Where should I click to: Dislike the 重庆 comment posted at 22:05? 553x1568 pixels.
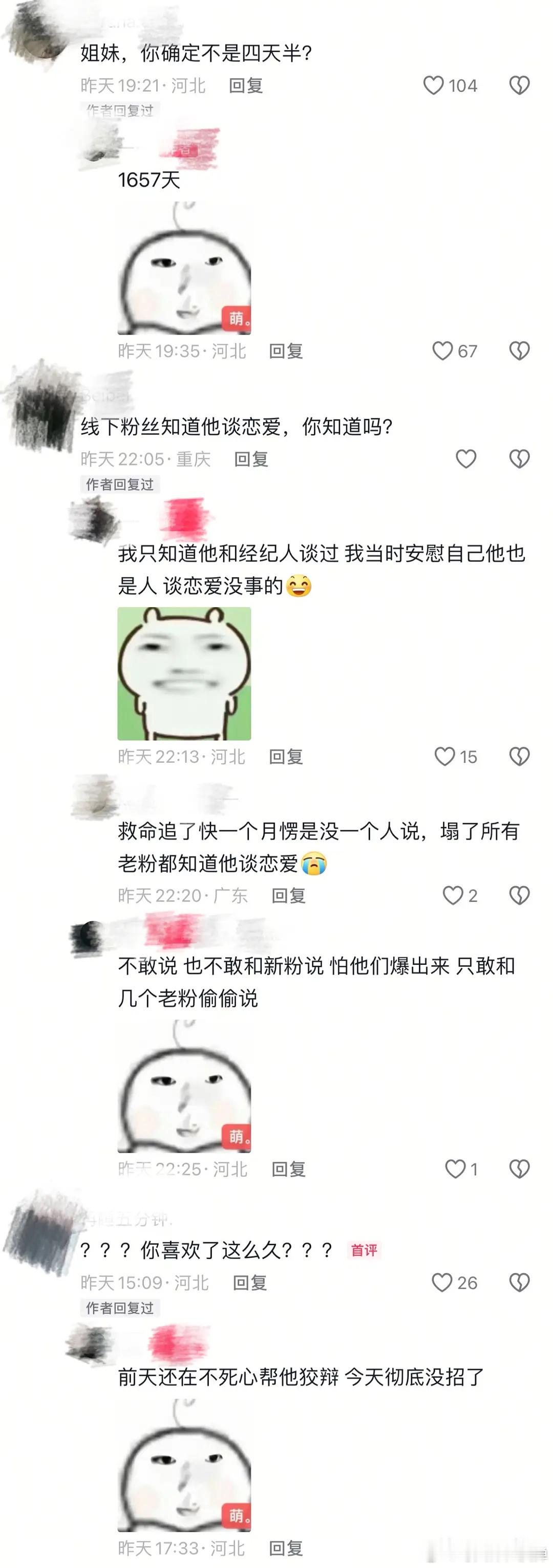point(520,458)
